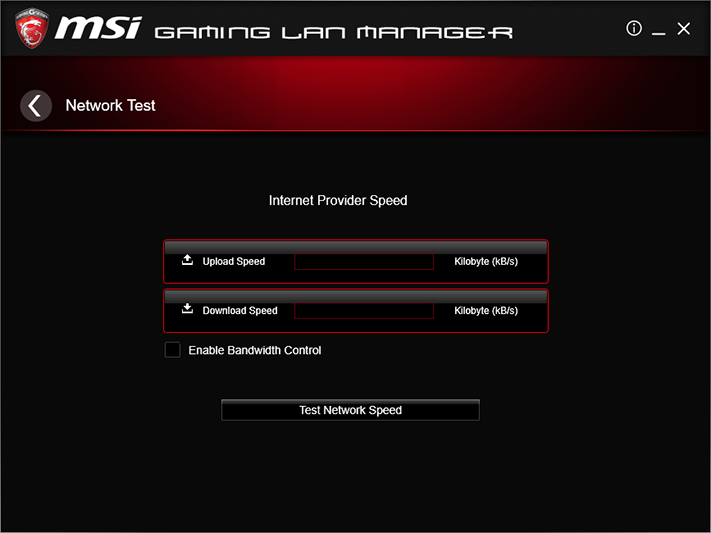Enable the Bandwidth Control checkbox
Screen dimensions: 711x533
pos(172,350)
